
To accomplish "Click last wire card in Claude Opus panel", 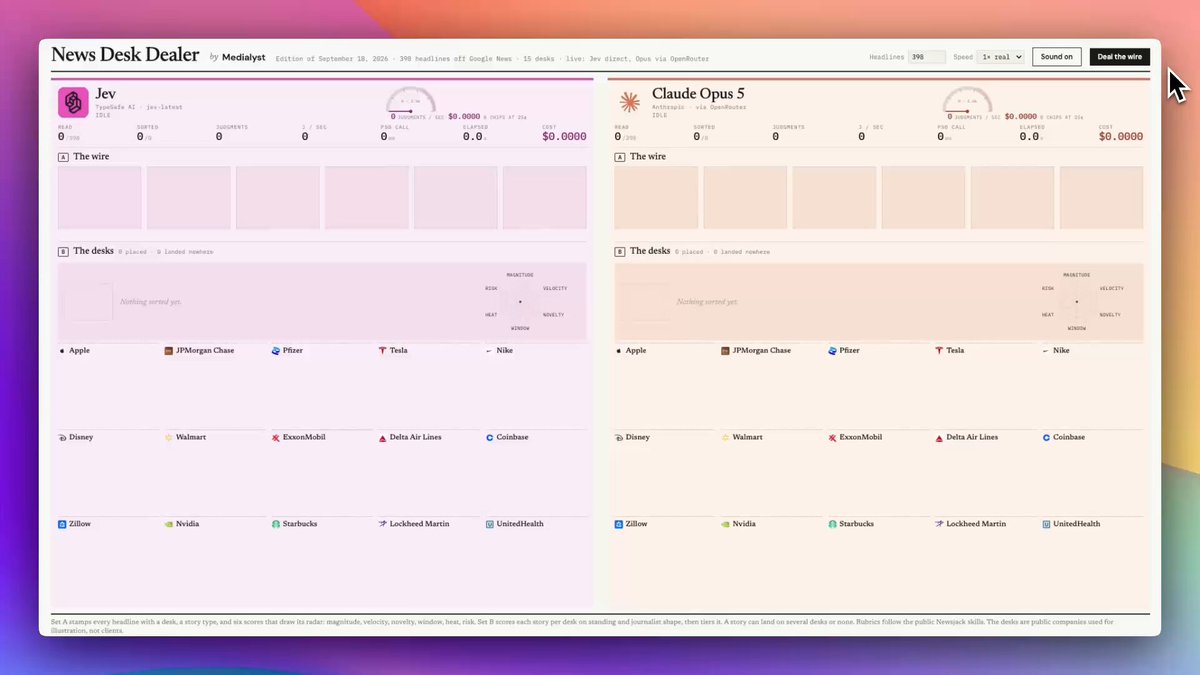I will click(1102, 198).
